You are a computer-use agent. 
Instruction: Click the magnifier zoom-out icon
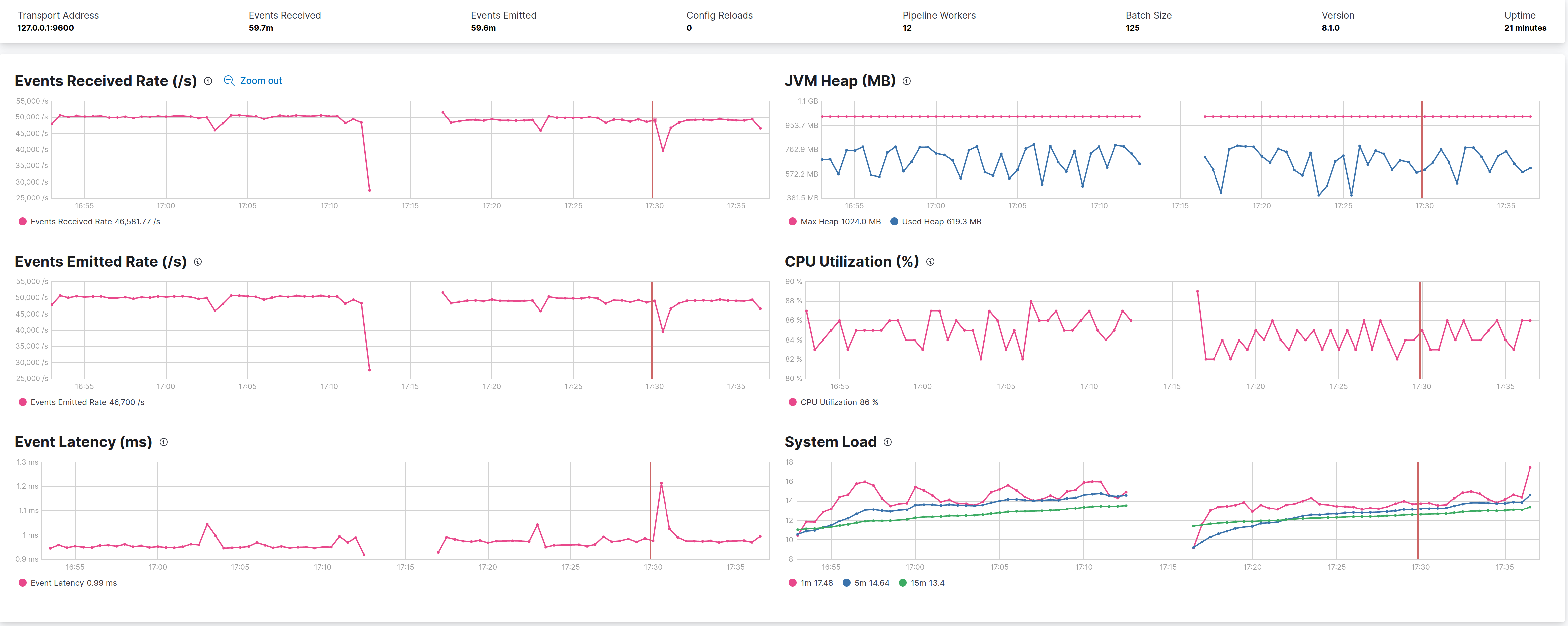coord(229,80)
